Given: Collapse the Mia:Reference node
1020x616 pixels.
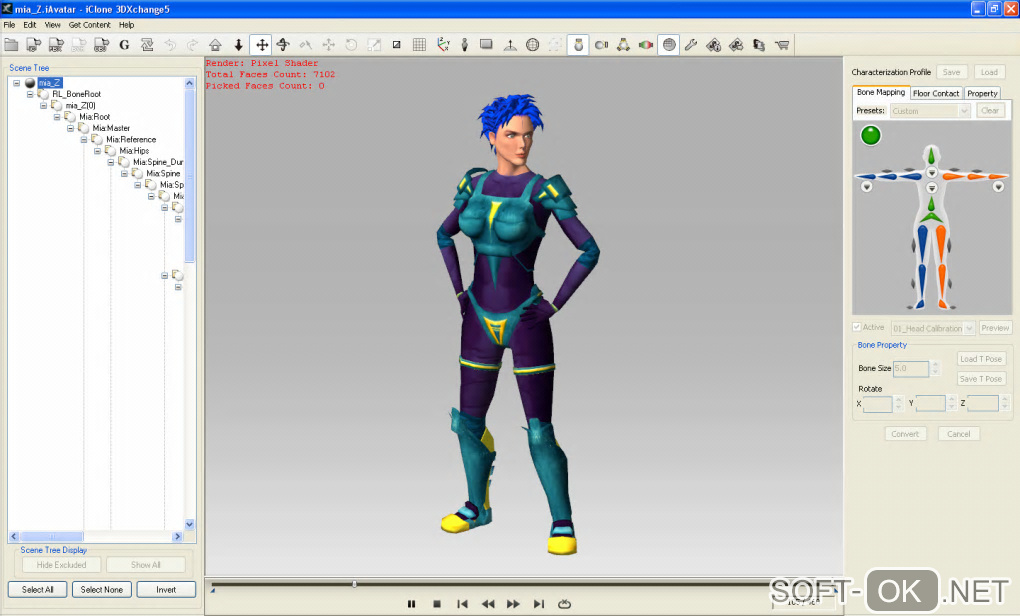Looking at the screenshot, I should click(84, 139).
